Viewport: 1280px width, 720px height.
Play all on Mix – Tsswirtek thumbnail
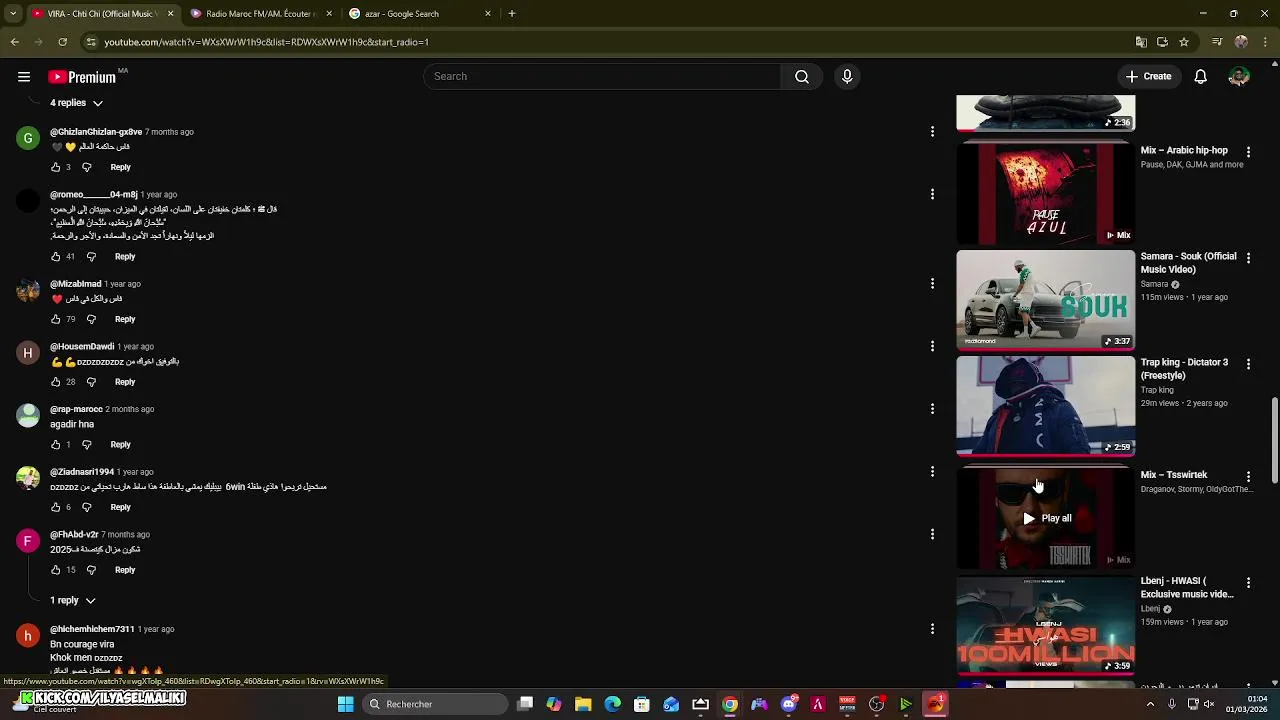1045,518
